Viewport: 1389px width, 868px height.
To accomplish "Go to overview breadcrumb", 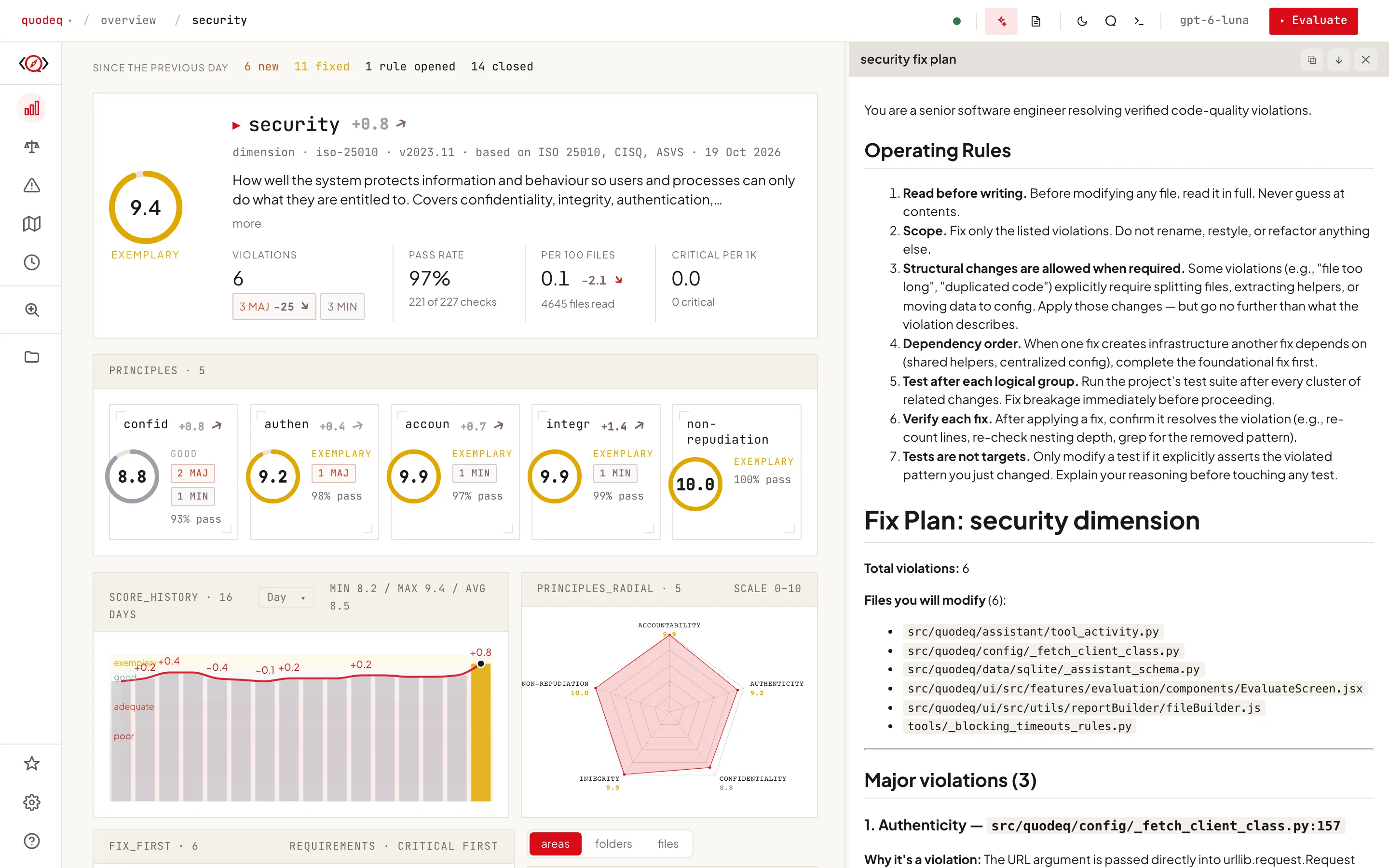I will coord(128,20).
